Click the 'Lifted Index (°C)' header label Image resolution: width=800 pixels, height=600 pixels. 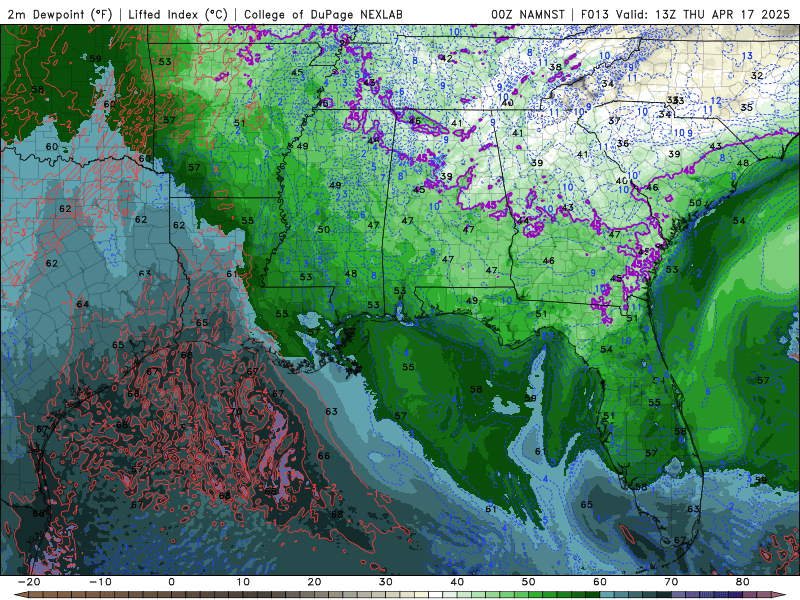[x=178, y=14]
